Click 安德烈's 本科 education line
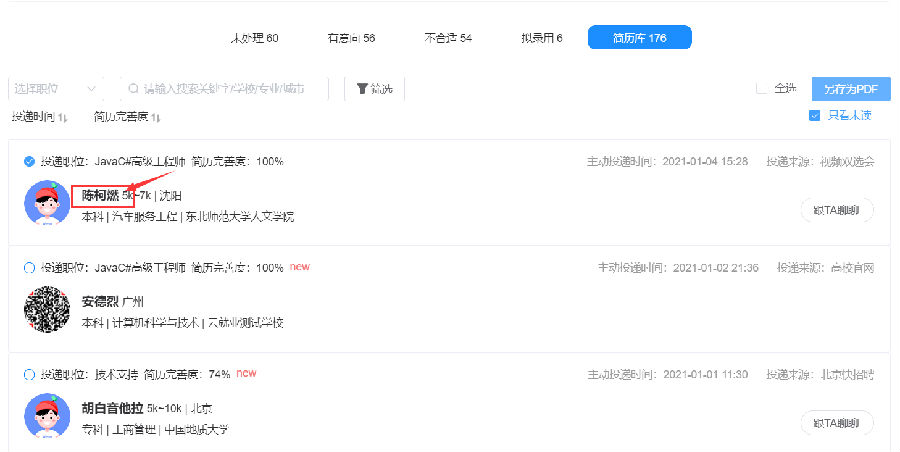 coord(183,323)
